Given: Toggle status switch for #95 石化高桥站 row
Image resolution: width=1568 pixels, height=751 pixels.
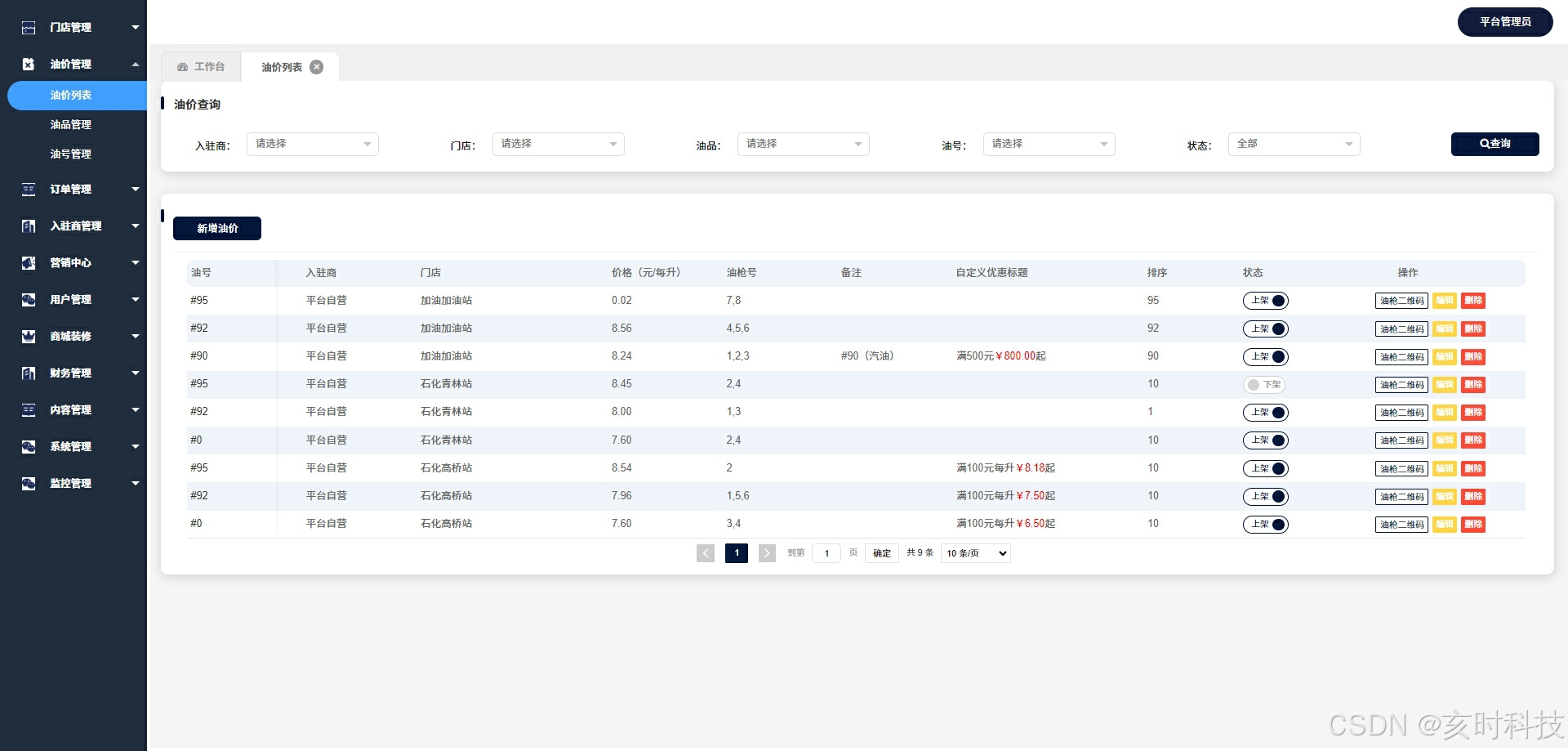Looking at the screenshot, I should 1266,468.
